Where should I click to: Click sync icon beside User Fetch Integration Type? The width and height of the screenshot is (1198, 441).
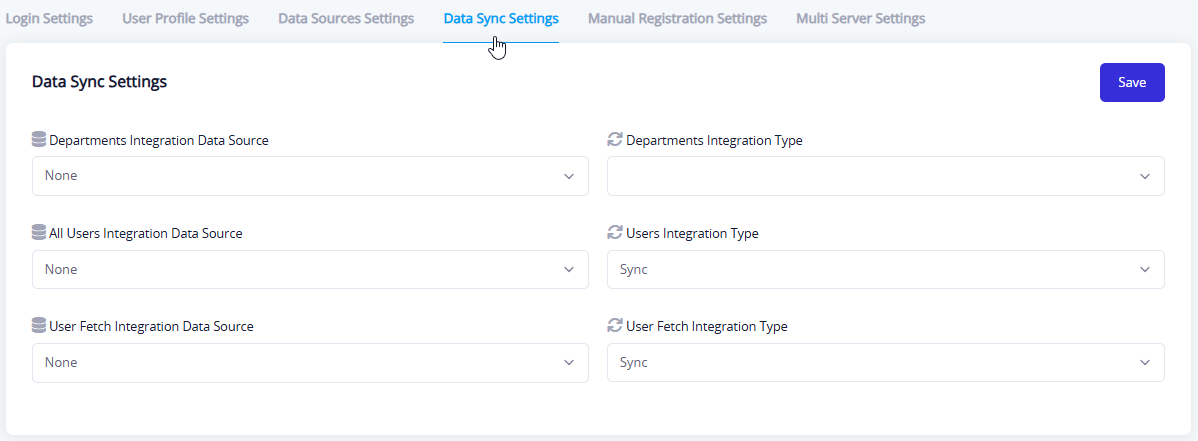pos(615,326)
